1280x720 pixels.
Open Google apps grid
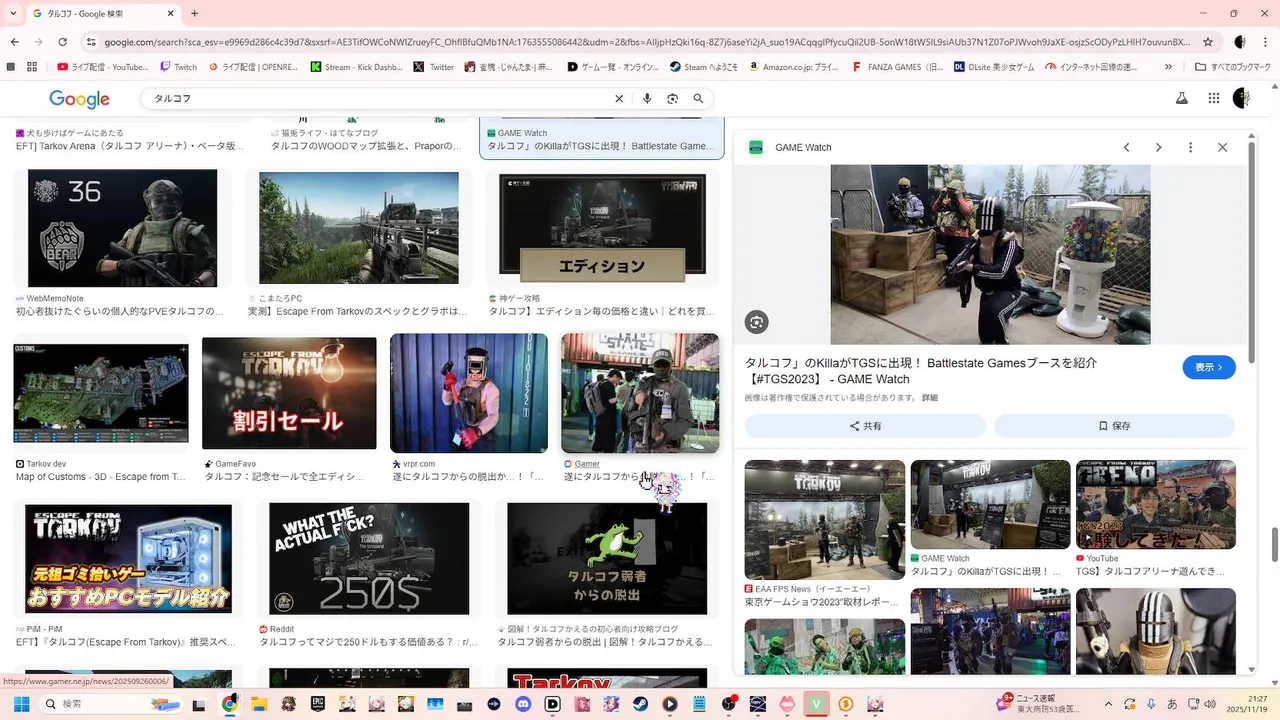[x=1214, y=98]
